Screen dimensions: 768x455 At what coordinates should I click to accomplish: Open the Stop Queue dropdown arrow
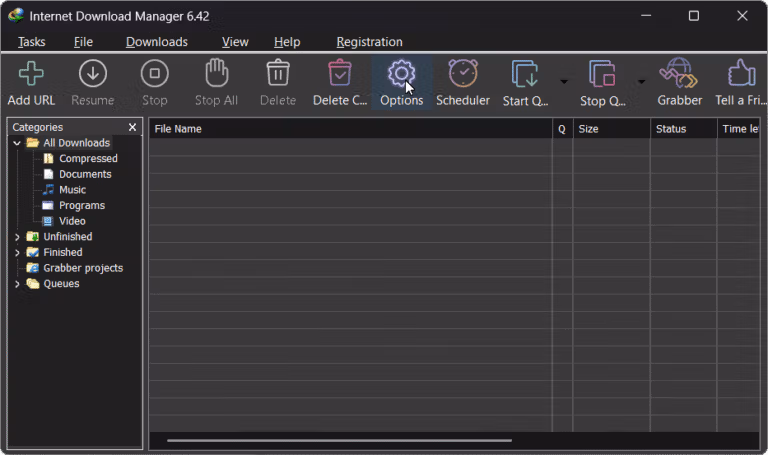point(641,82)
